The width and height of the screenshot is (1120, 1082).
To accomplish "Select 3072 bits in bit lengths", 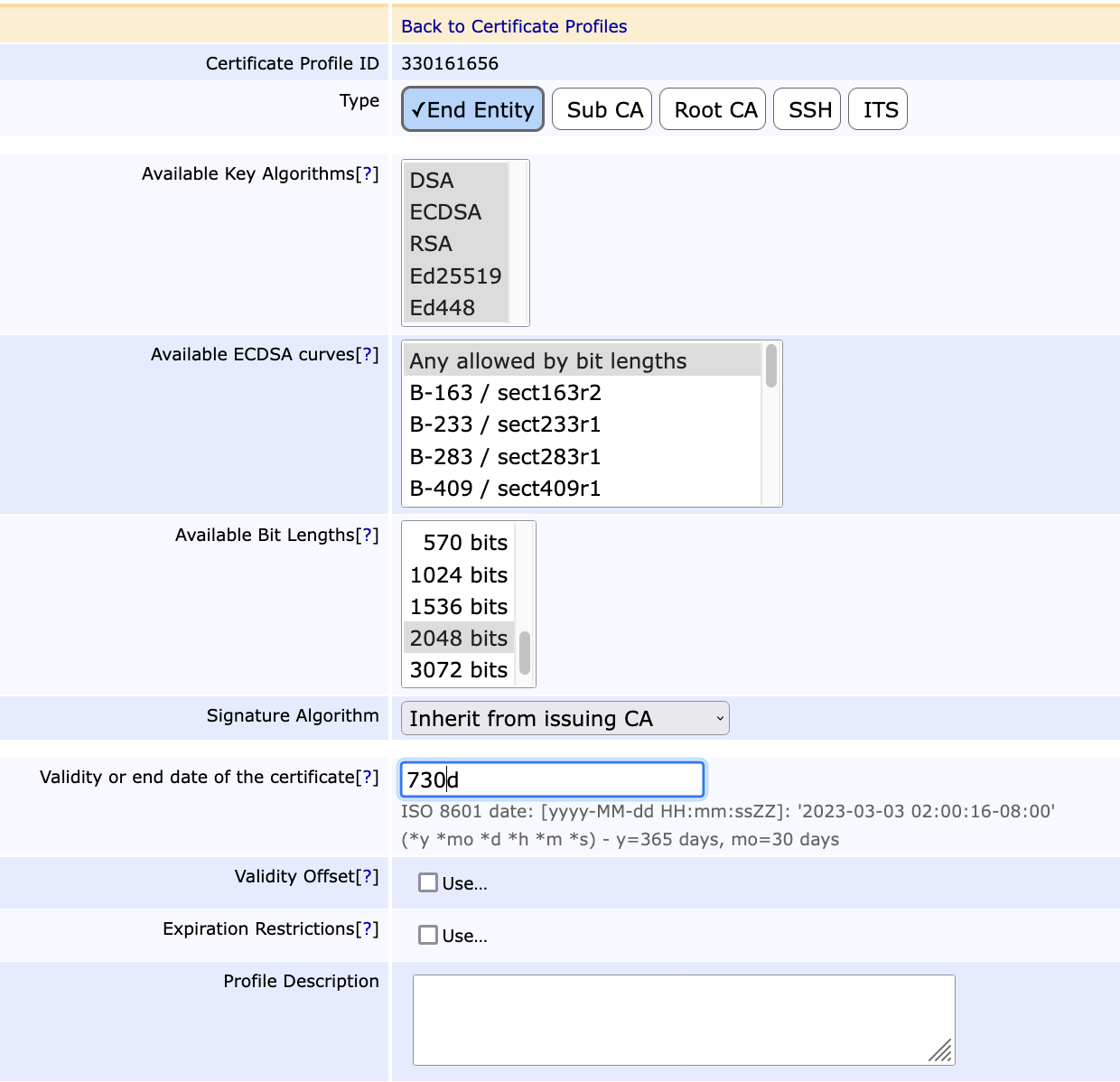I will tap(458, 670).
